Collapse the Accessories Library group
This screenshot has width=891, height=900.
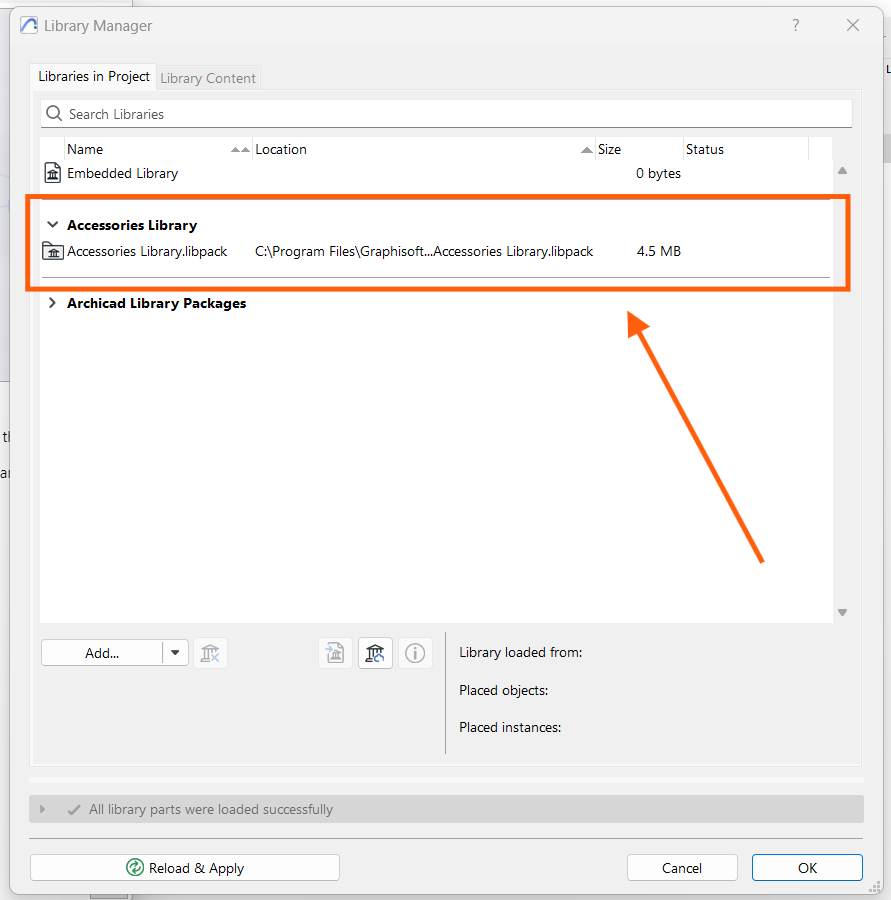coord(52,224)
